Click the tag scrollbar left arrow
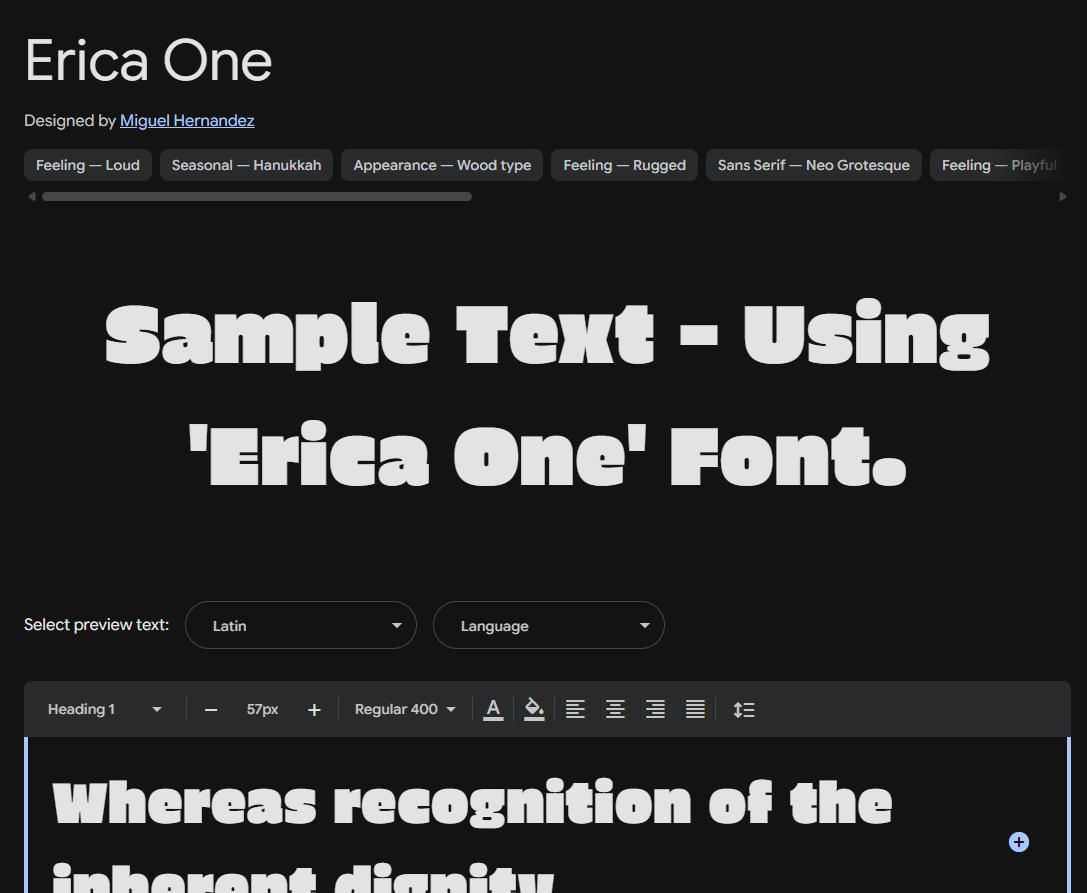The width and height of the screenshot is (1087, 893). [x=31, y=197]
